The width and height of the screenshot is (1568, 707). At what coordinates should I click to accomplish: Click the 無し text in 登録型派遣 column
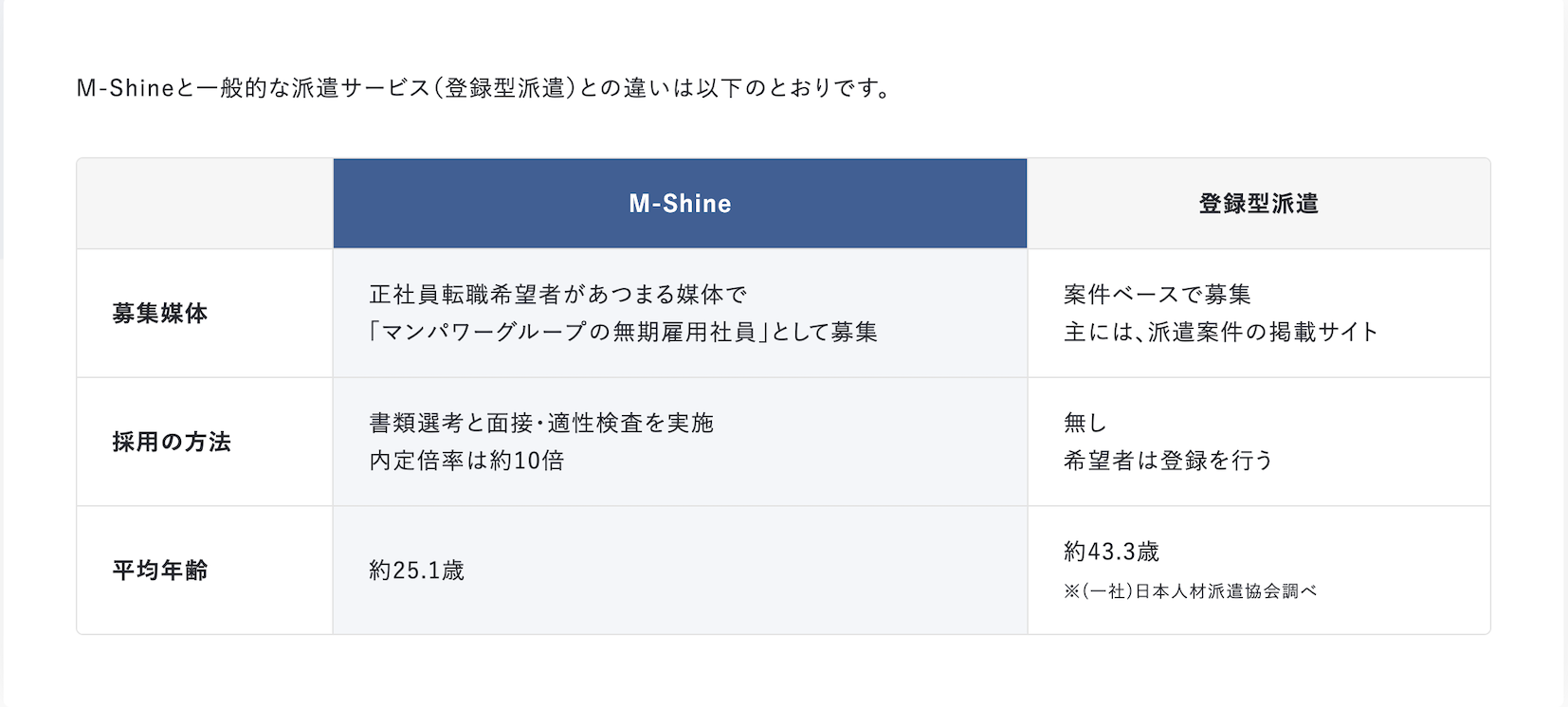click(1085, 424)
